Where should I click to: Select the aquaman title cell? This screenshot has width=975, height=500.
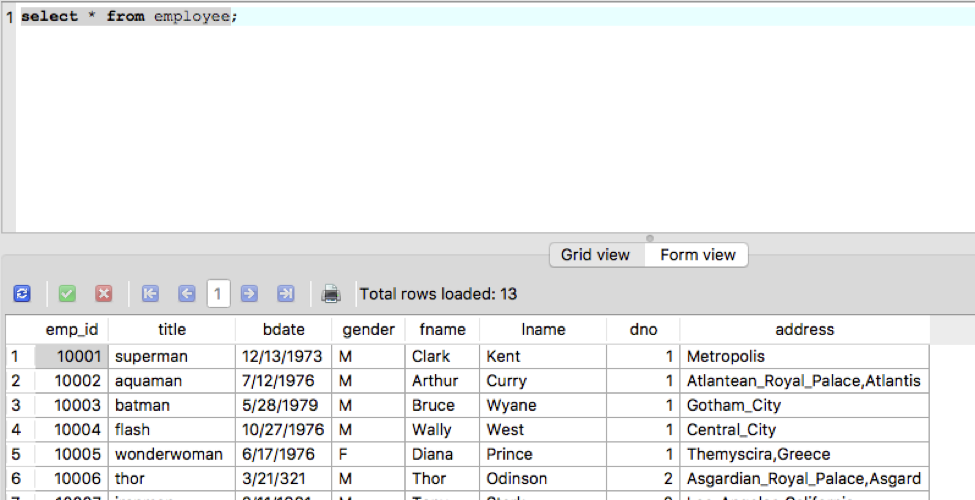pyautogui.click(x=172, y=381)
